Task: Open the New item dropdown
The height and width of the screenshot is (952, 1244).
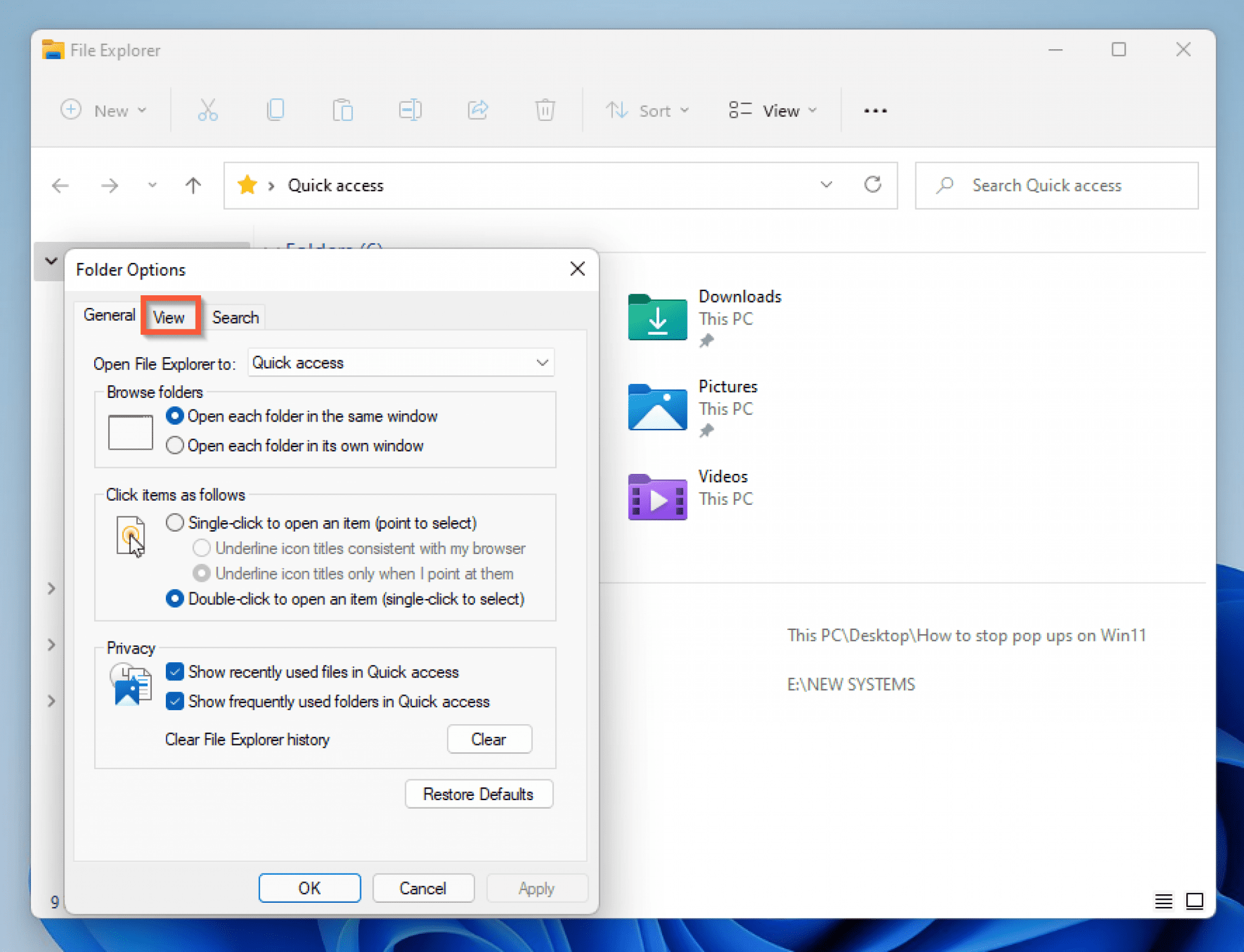Action: click(104, 111)
